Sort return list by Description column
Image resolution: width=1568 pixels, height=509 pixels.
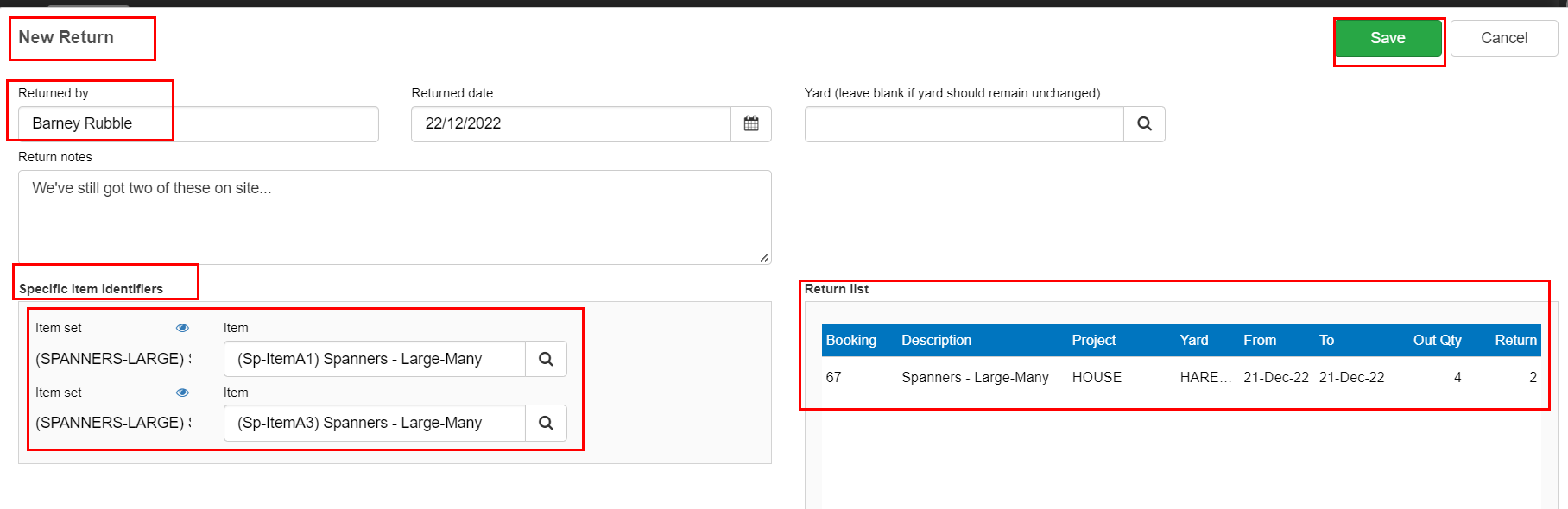(x=936, y=340)
